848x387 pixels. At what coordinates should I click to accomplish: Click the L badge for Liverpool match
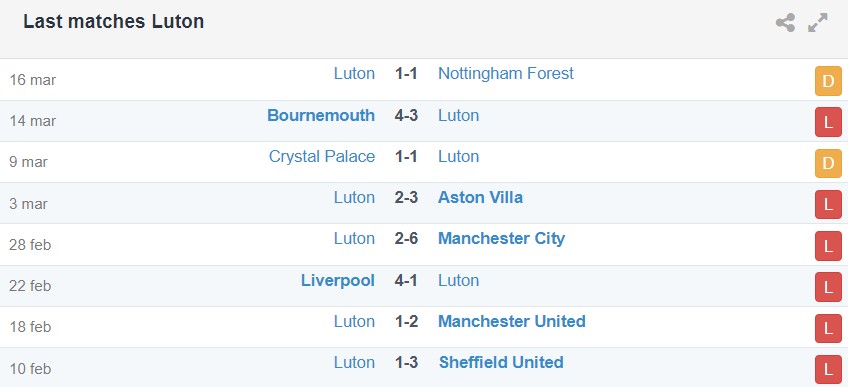pyautogui.click(x=828, y=287)
